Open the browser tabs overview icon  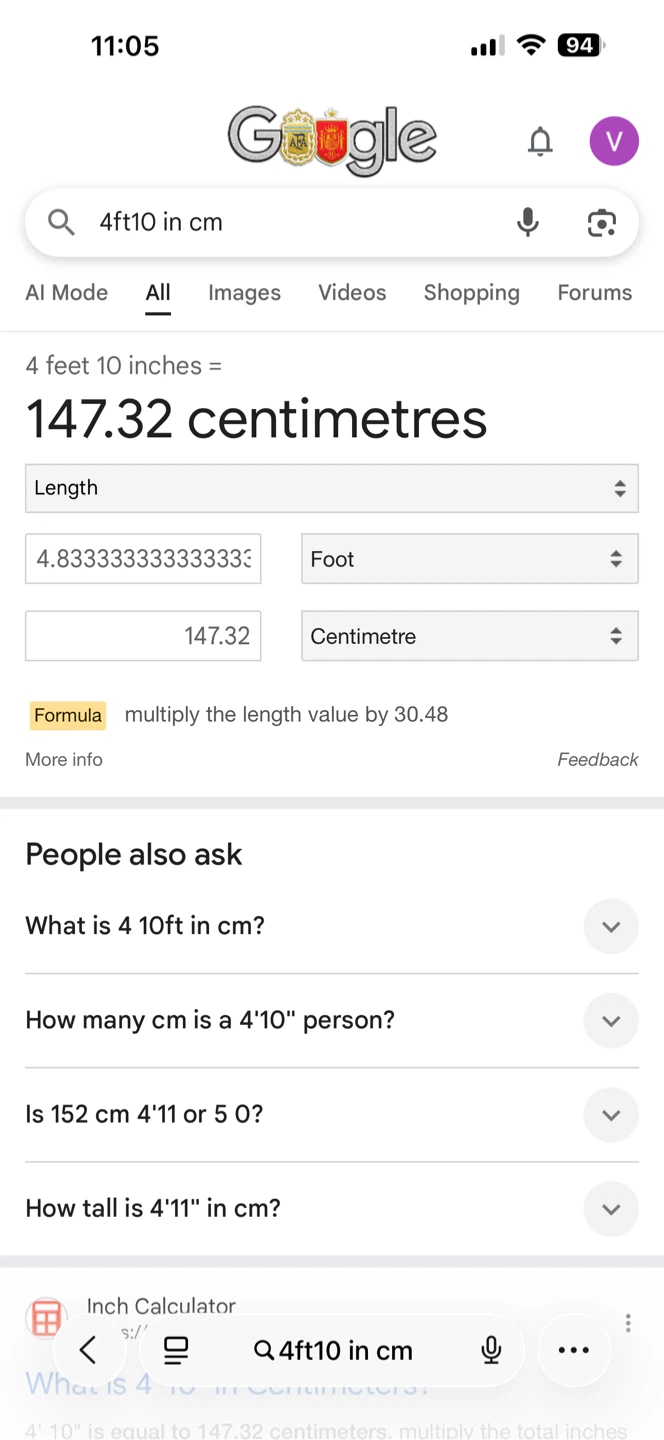point(176,1350)
